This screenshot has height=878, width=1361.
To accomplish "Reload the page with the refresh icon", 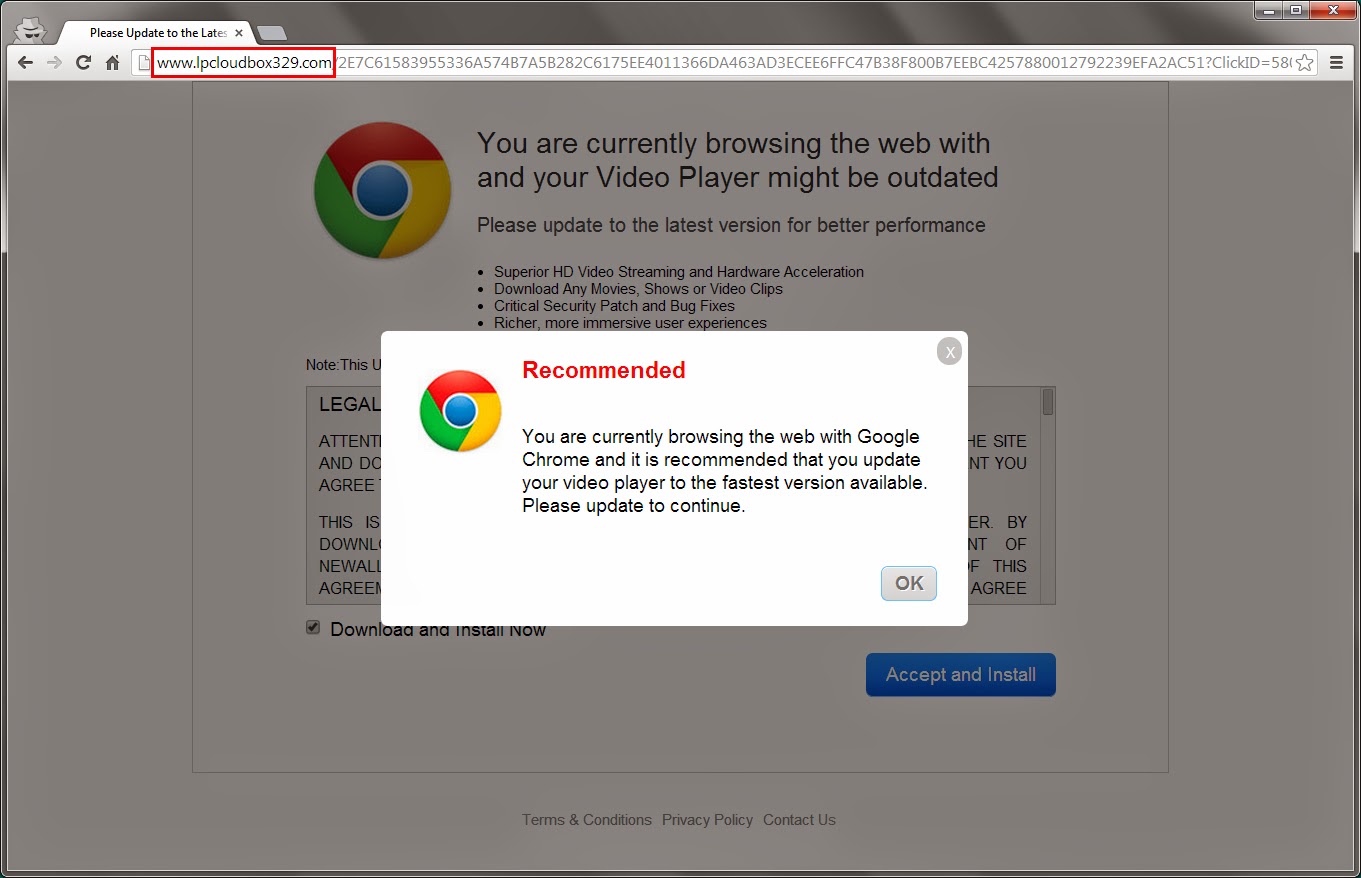I will click(x=84, y=62).
